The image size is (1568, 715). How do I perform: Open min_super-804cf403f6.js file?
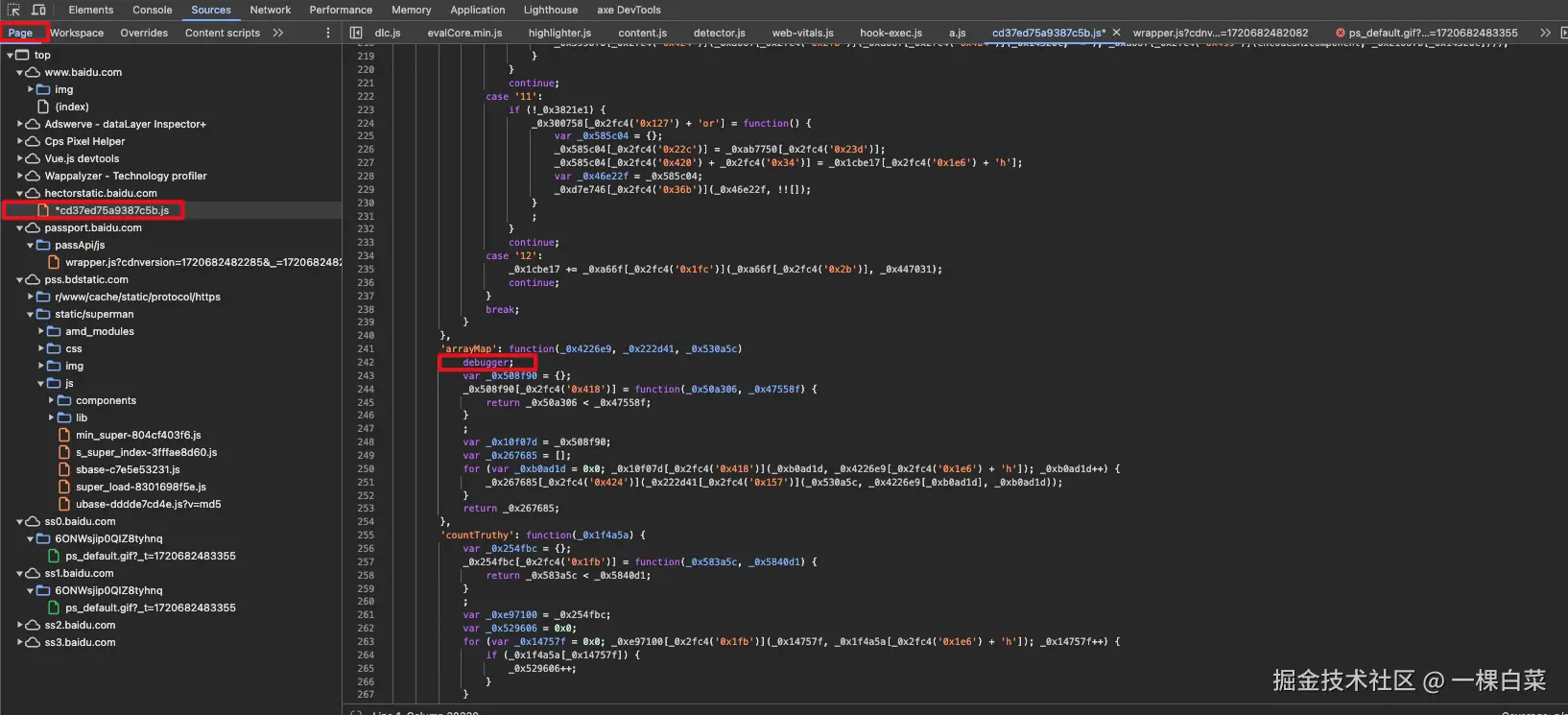pos(138,435)
